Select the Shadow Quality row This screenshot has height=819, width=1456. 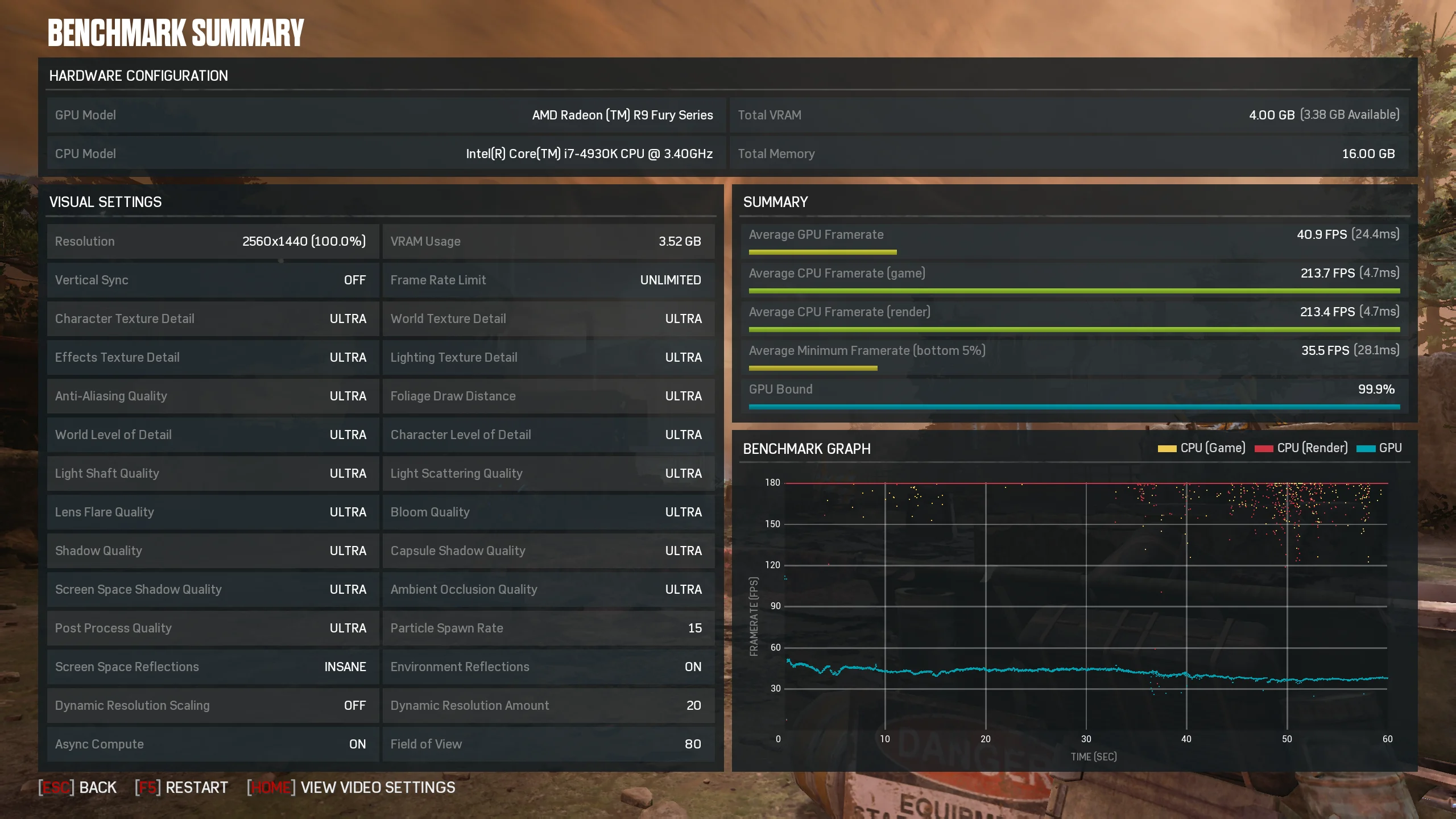pyautogui.click(x=213, y=551)
